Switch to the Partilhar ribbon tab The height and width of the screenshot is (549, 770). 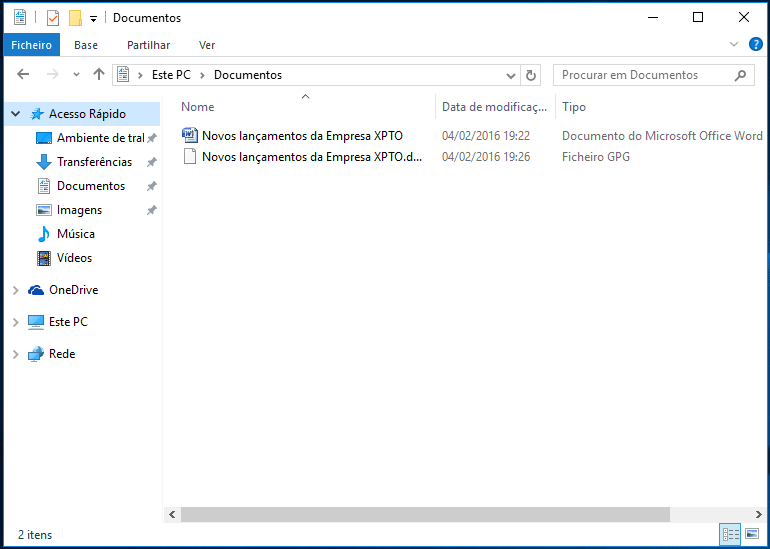coord(148,45)
